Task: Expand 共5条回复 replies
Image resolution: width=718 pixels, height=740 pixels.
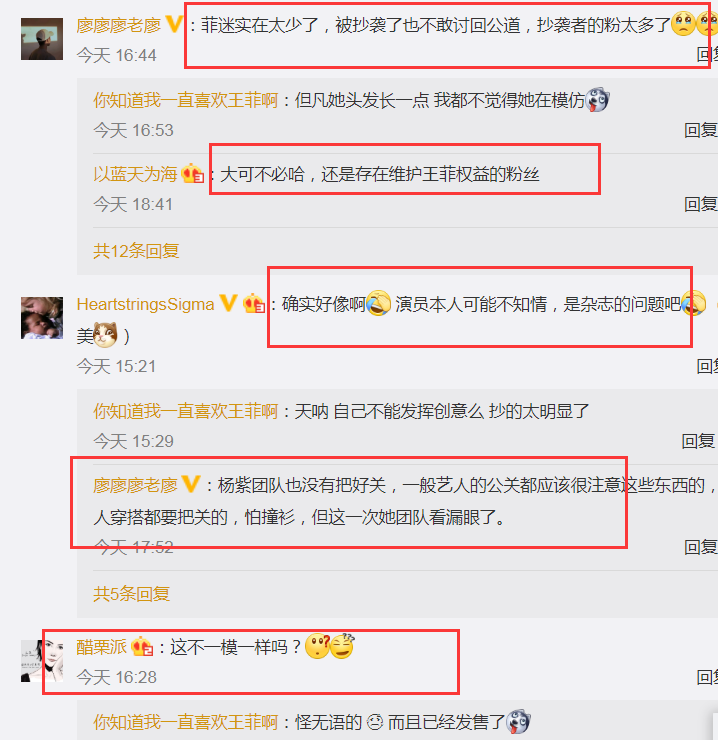Action: [x=131, y=593]
